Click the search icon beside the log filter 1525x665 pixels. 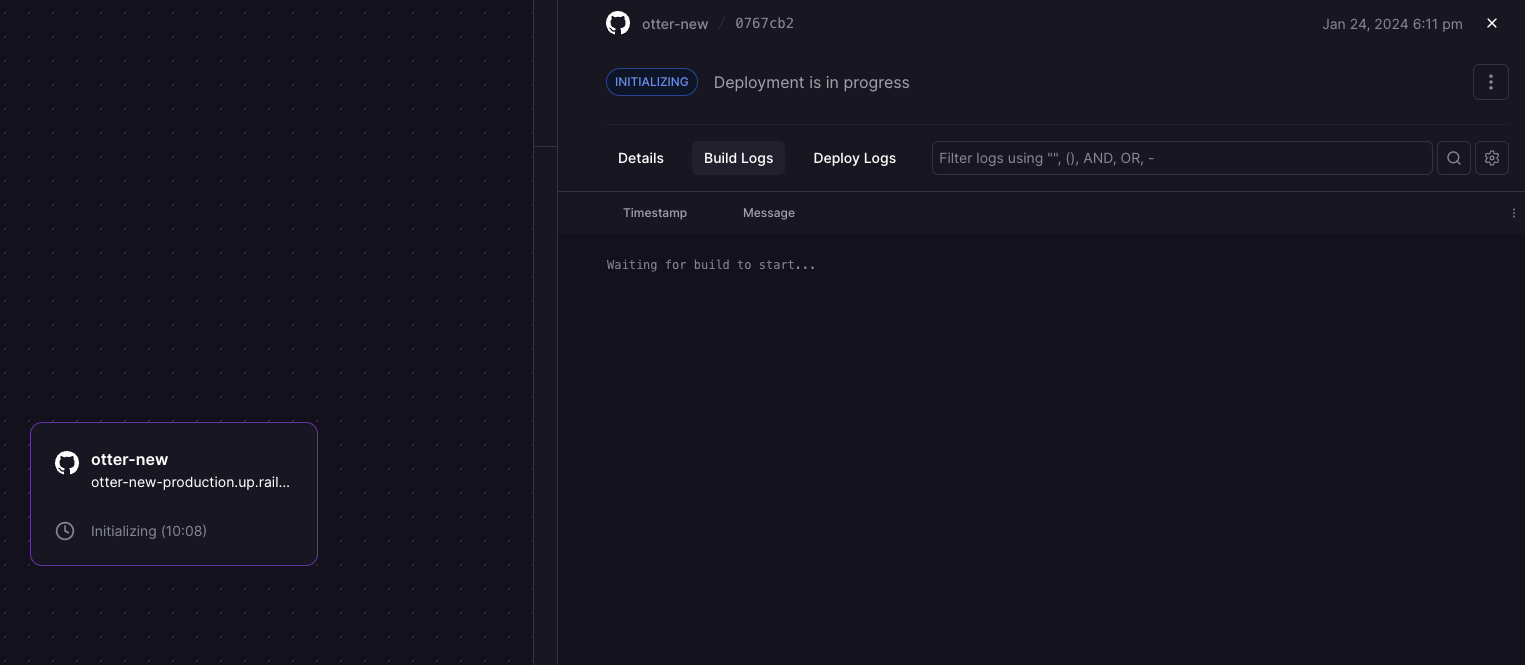coord(1453,158)
